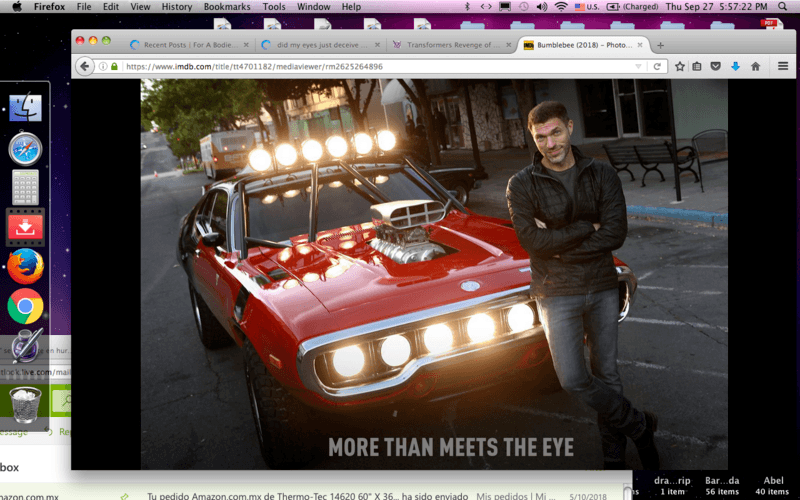Click the battery Charged status

point(633,7)
